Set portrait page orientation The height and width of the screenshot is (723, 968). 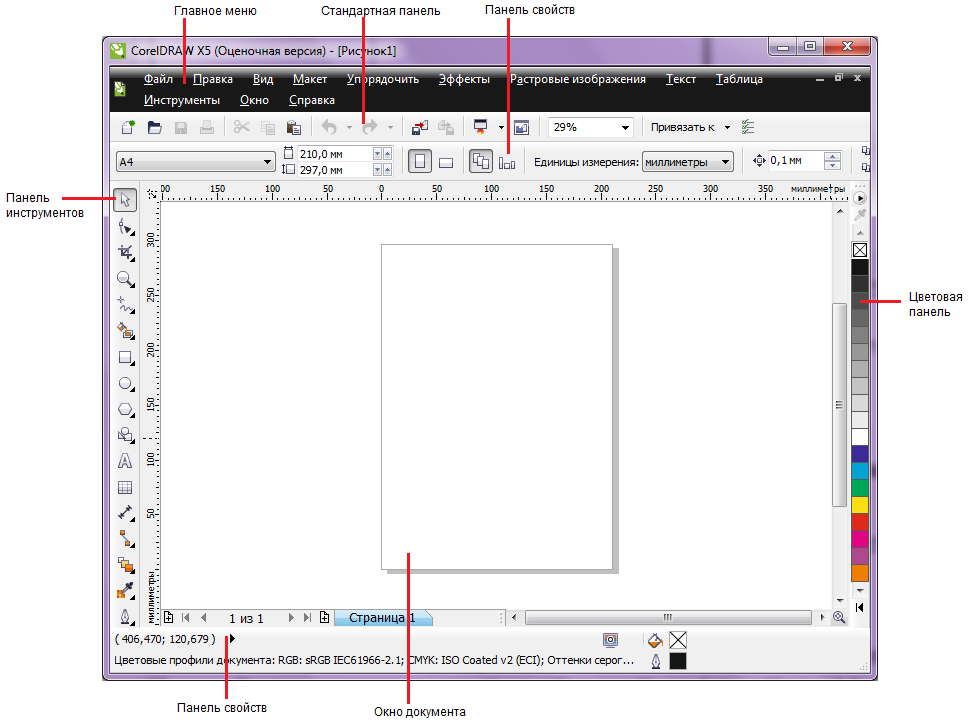(x=420, y=162)
